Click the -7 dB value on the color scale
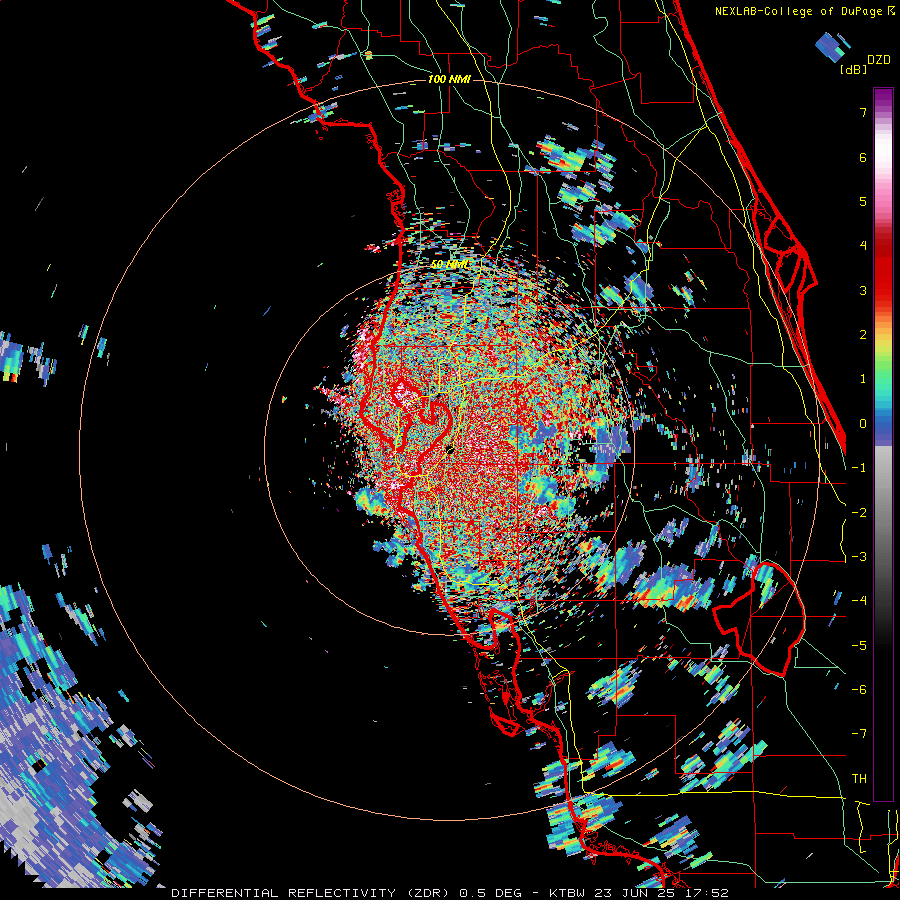 coord(860,734)
